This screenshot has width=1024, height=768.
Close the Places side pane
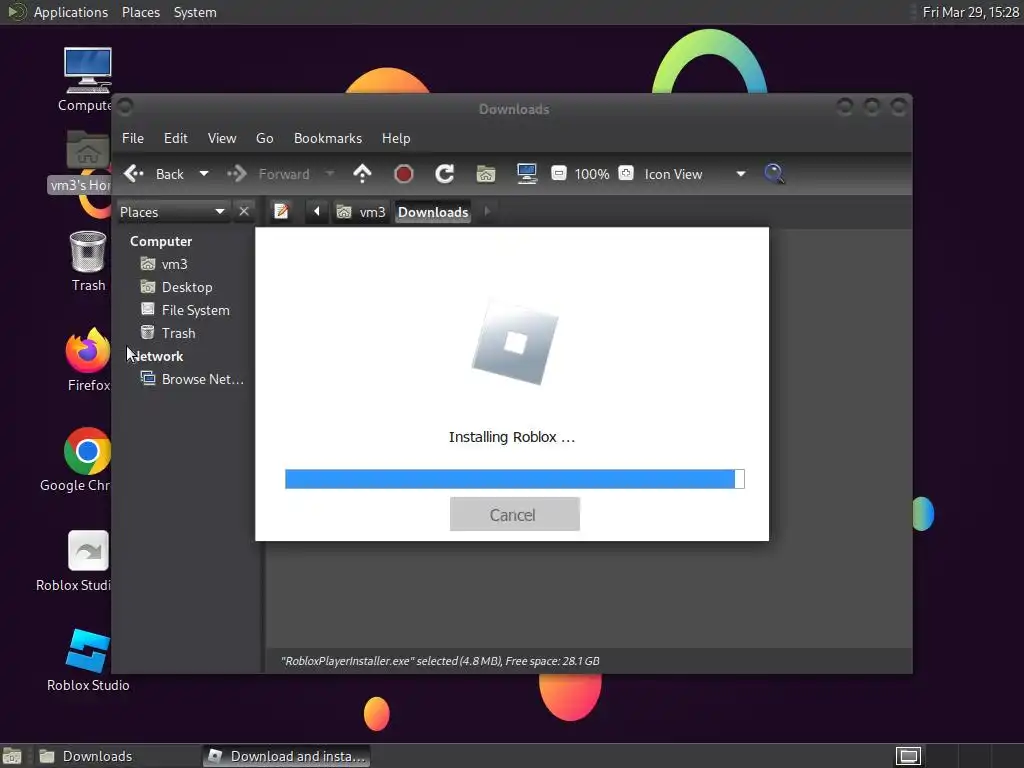[x=244, y=212]
